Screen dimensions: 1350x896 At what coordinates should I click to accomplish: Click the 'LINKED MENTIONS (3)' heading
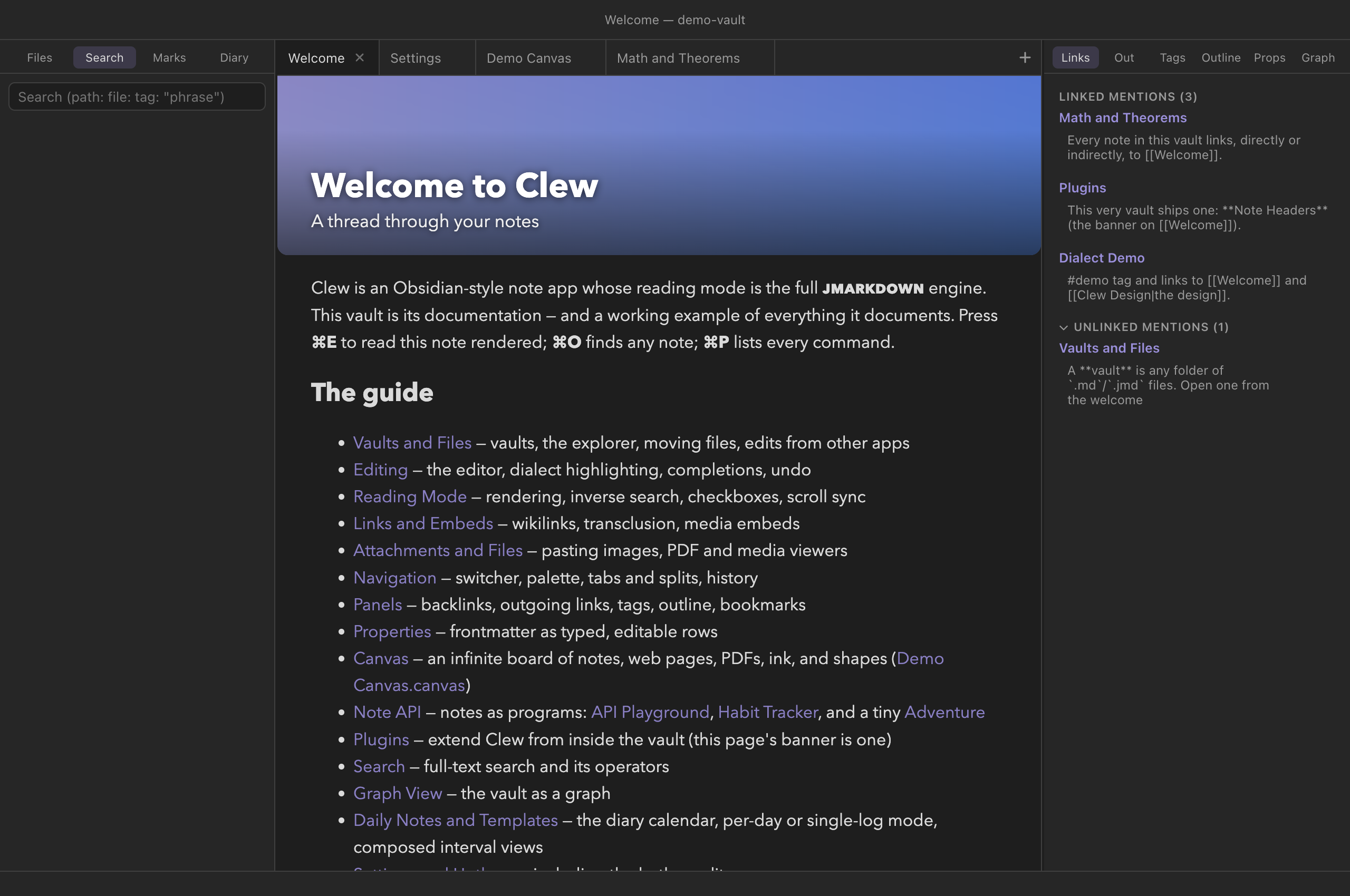1127,96
